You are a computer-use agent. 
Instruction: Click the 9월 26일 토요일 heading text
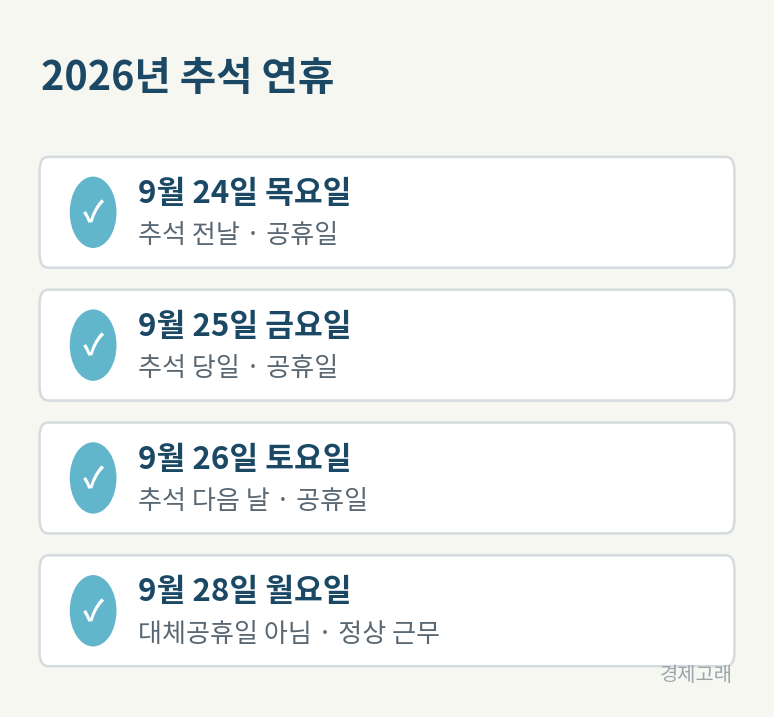[244, 457]
